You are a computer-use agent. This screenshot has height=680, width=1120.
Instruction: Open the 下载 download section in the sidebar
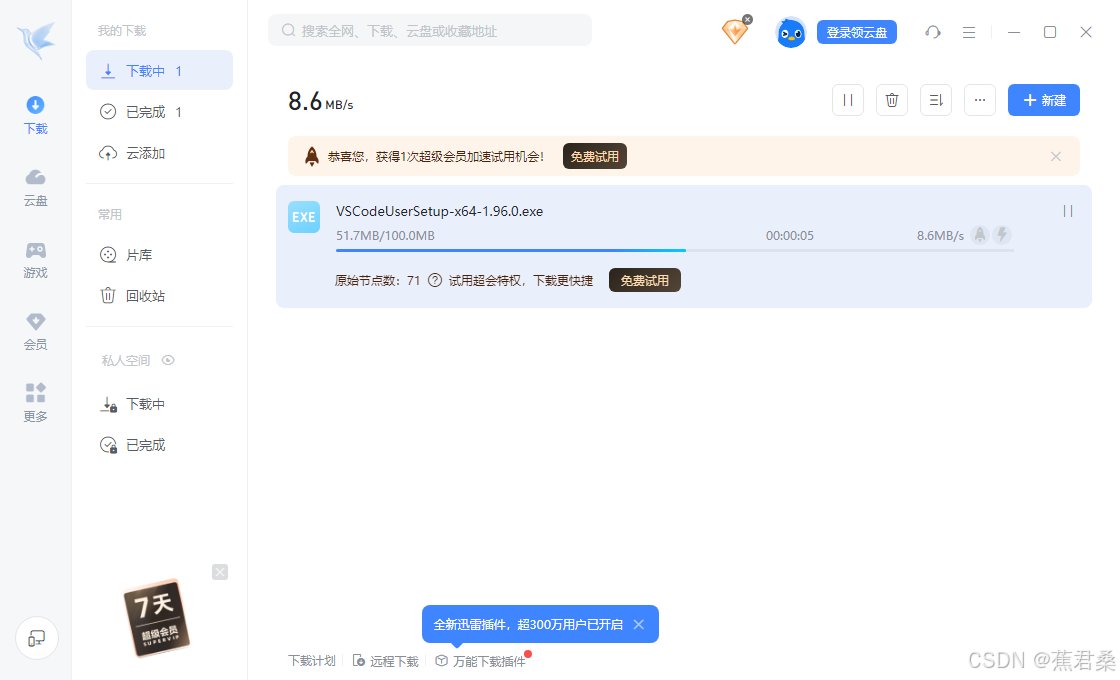(x=36, y=115)
